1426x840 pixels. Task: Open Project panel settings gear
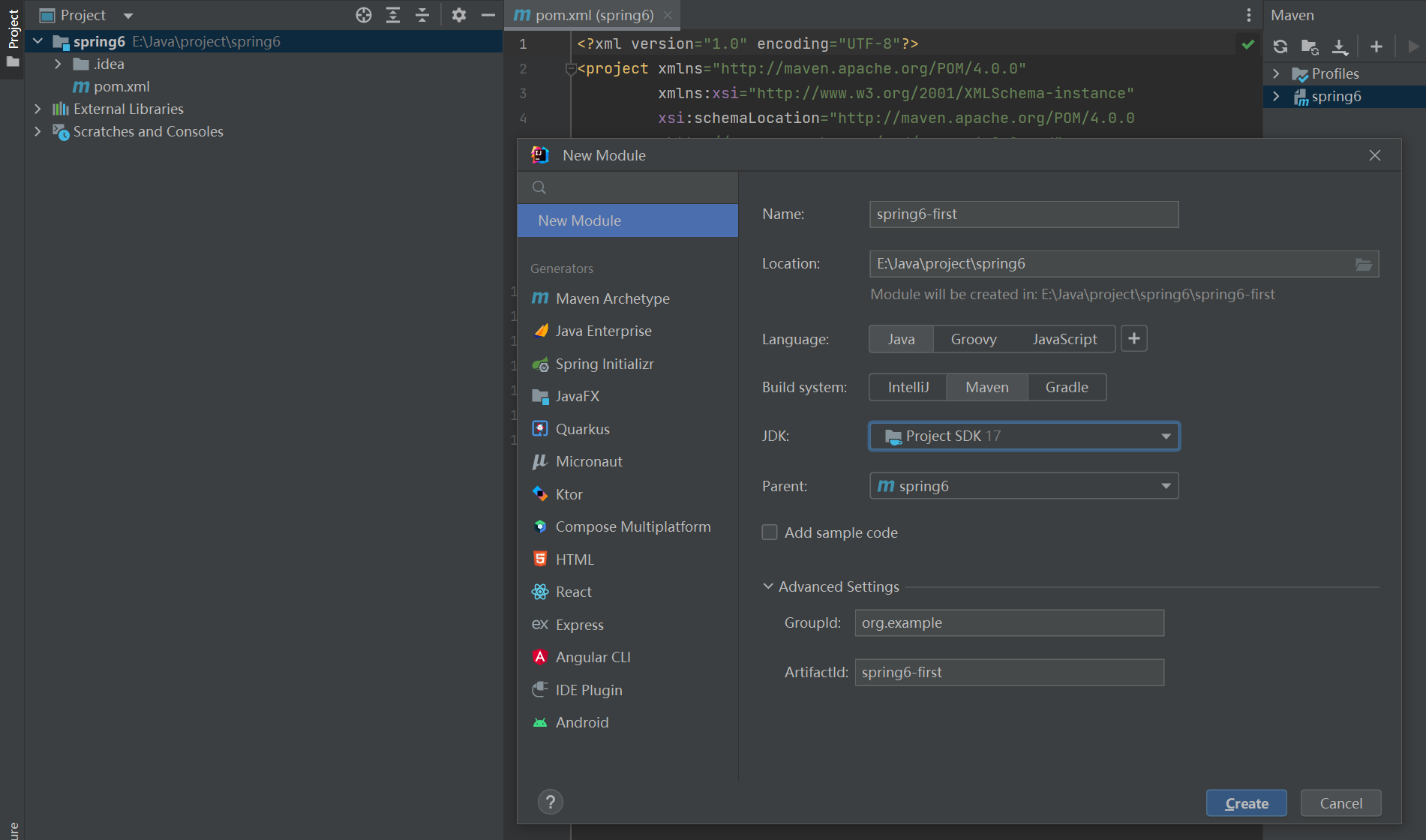(459, 15)
